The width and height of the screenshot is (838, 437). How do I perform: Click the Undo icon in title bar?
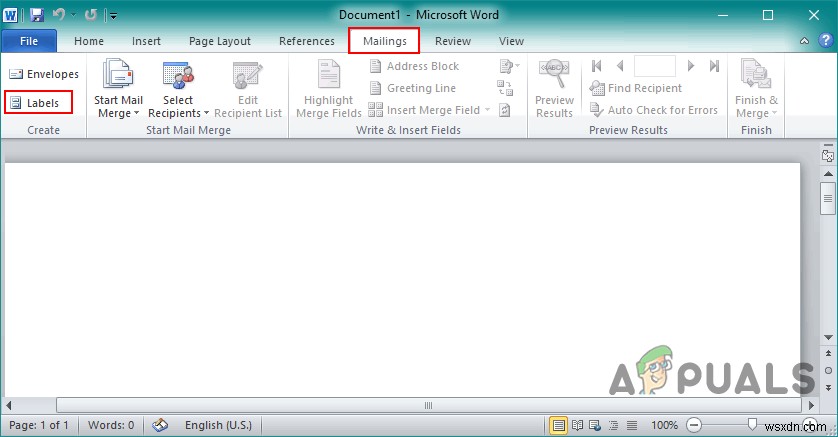click(58, 15)
